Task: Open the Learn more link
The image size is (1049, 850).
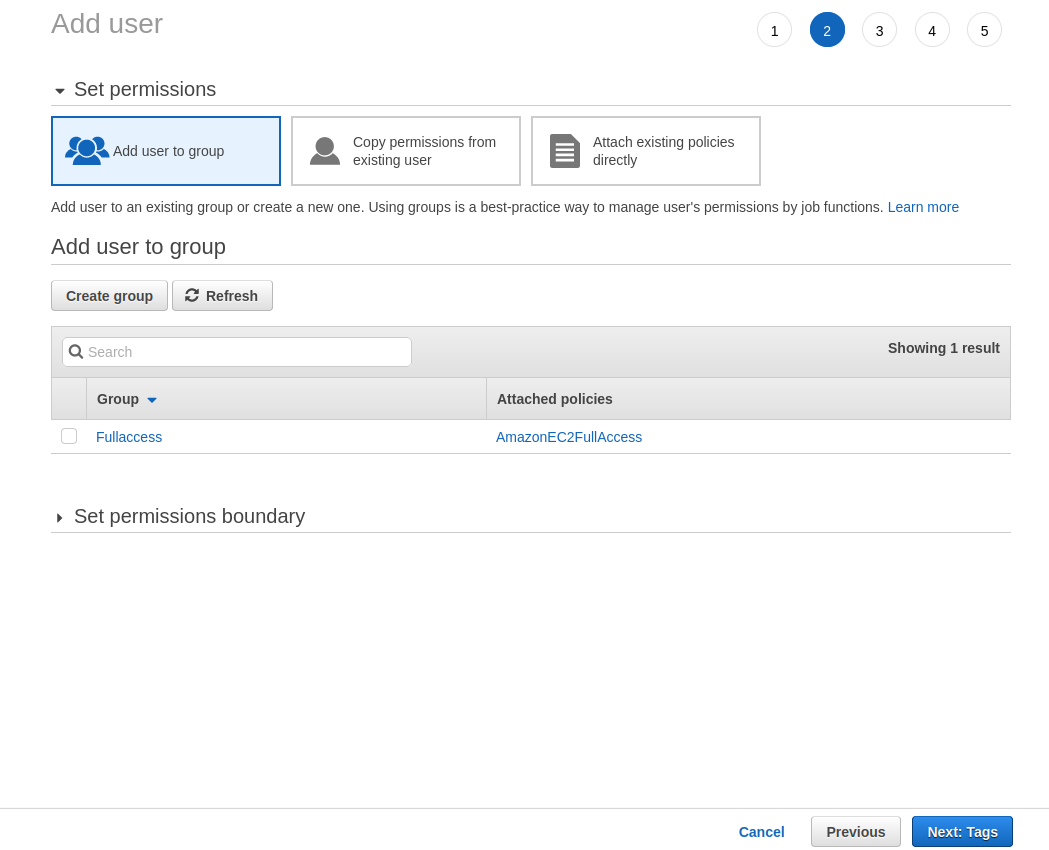Action: pos(923,207)
